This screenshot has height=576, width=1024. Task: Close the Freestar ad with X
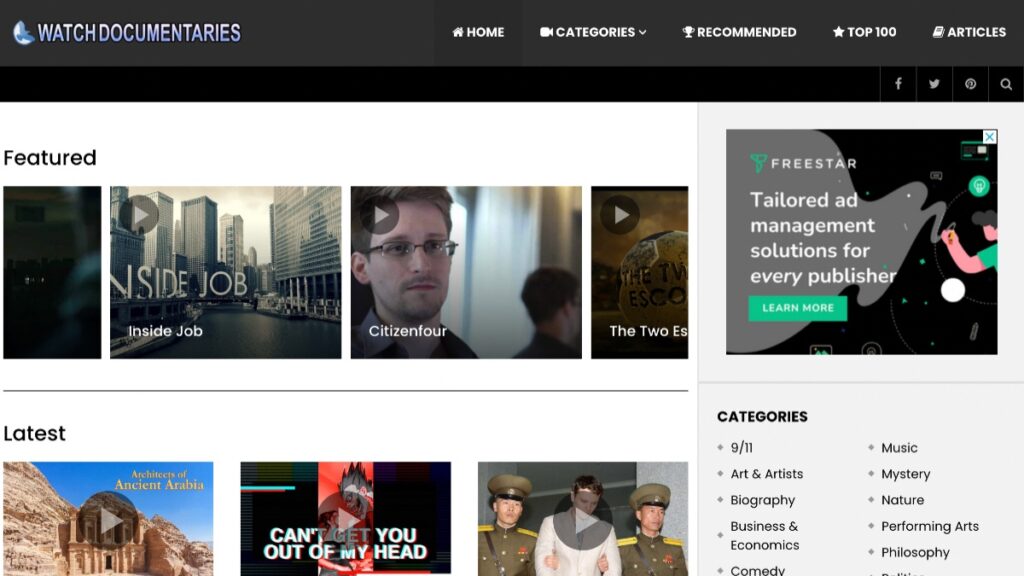click(x=989, y=137)
